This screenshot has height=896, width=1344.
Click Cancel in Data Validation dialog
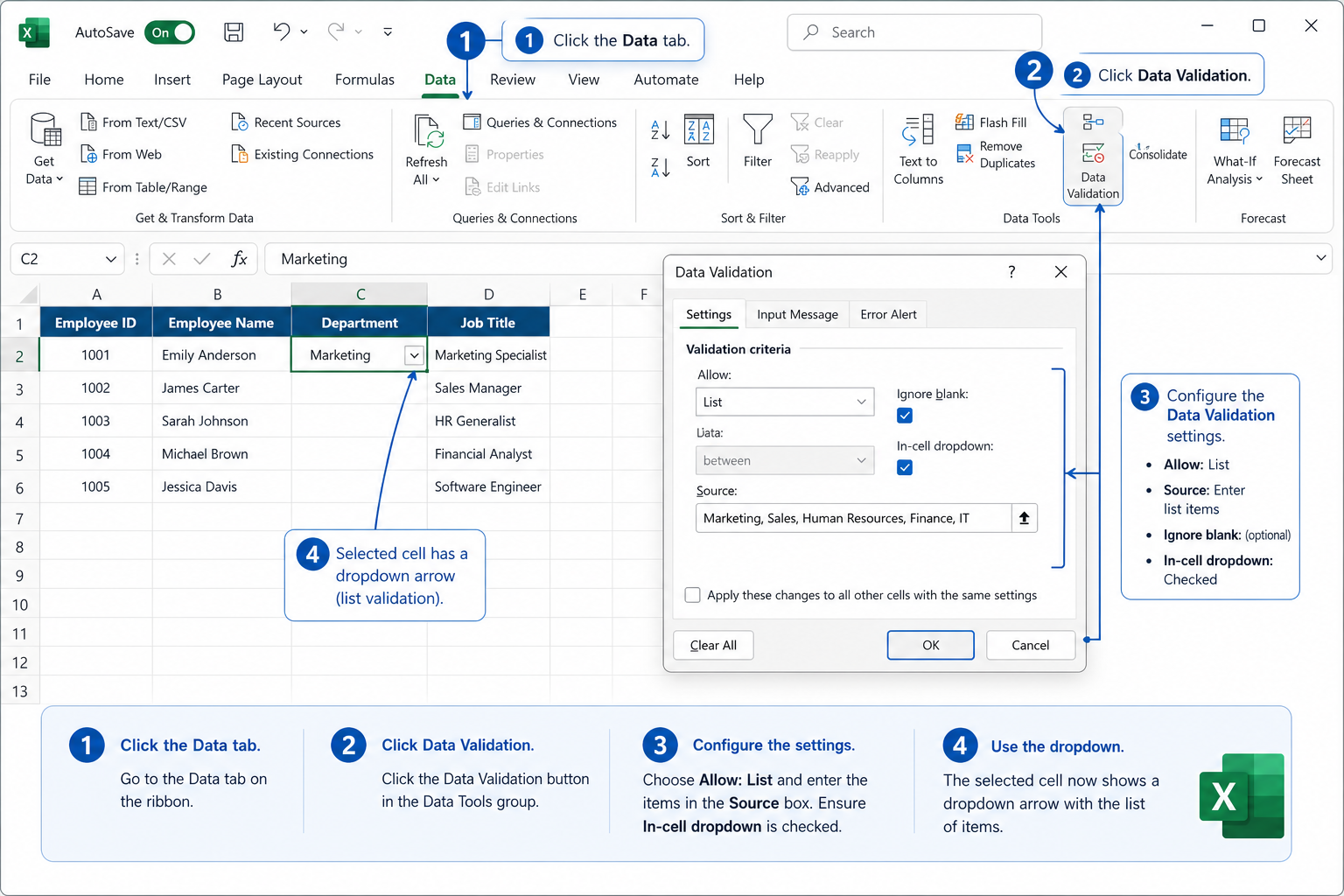pyautogui.click(x=1030, y=645)
